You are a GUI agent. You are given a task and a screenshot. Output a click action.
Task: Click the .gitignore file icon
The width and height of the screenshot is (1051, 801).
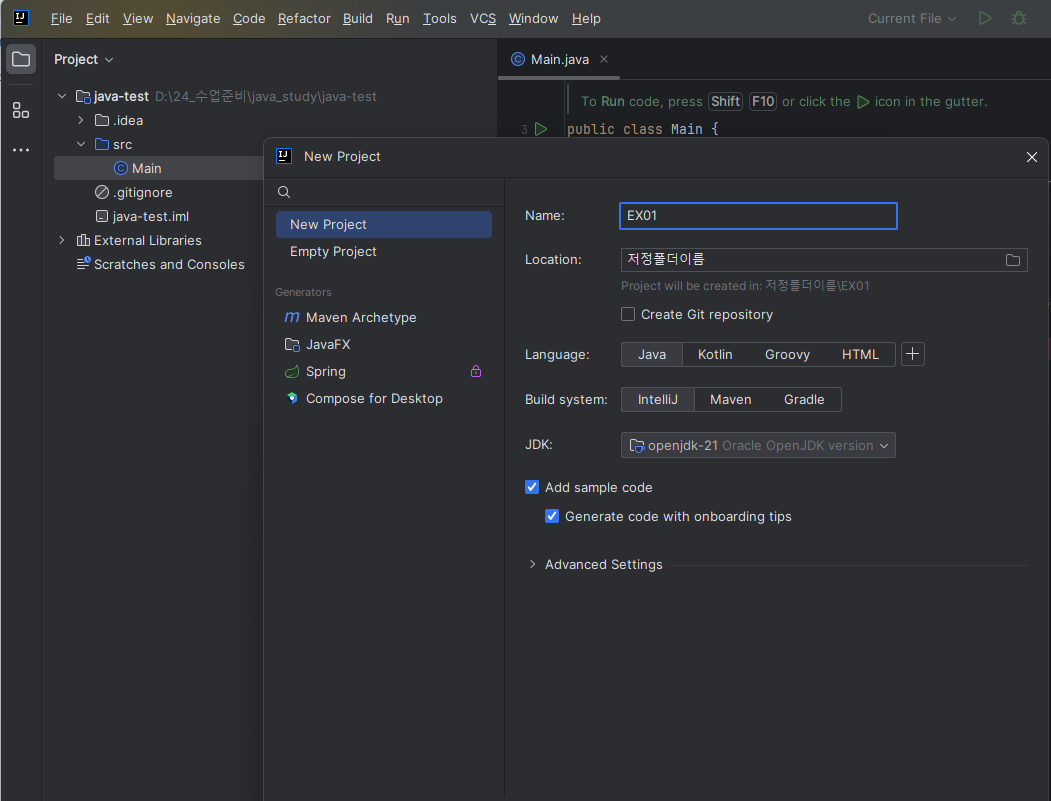point(102,192)
